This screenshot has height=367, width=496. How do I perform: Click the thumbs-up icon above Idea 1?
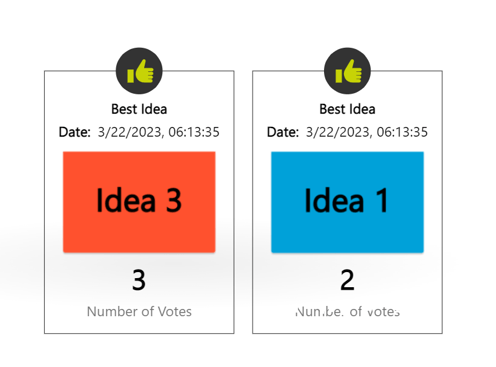349,71
